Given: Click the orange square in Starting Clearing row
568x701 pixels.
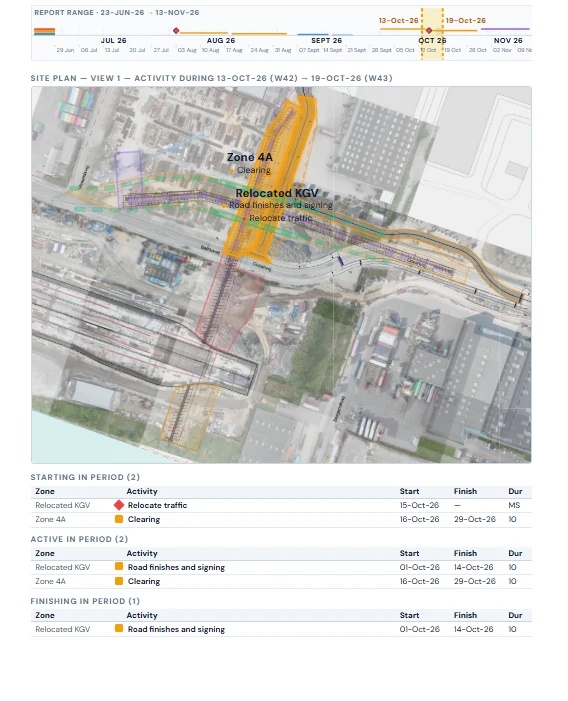Looking at the screenshot, I should 119,519.
